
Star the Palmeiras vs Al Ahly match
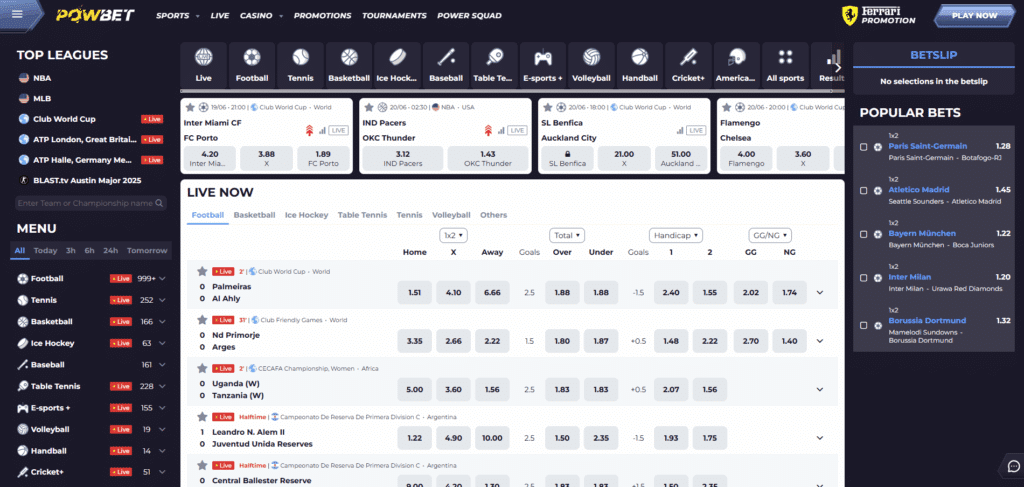202,271
